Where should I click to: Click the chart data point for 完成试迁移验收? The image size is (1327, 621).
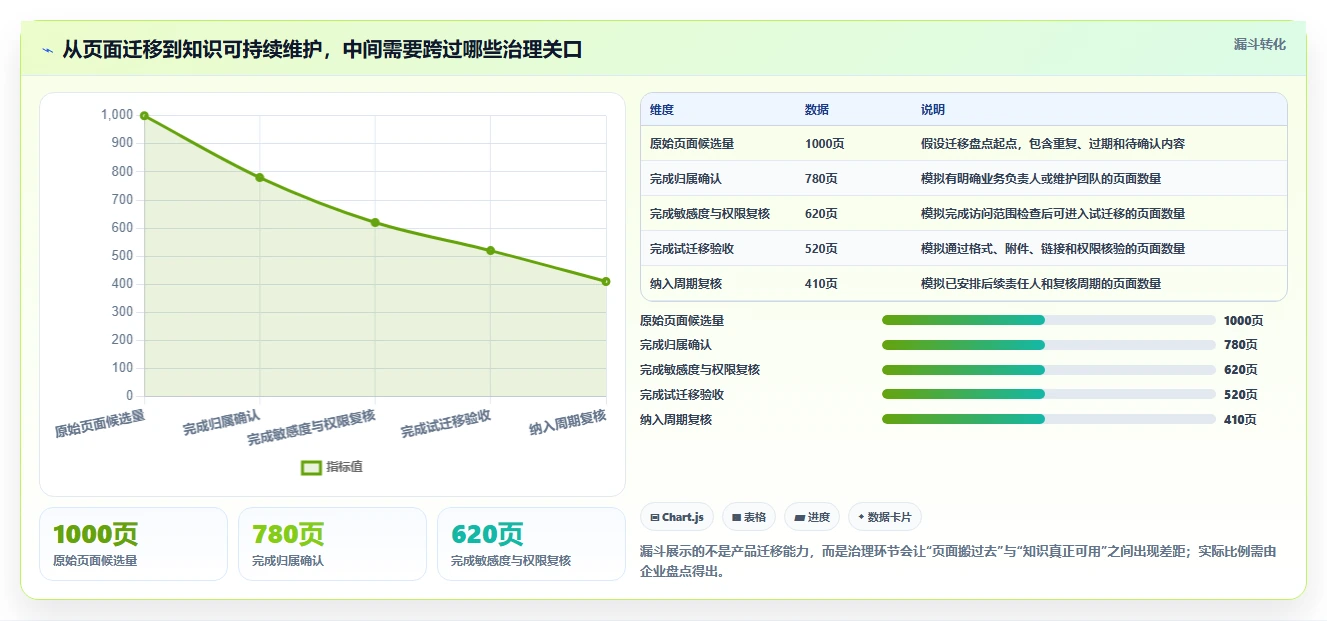tap(490, 250)
